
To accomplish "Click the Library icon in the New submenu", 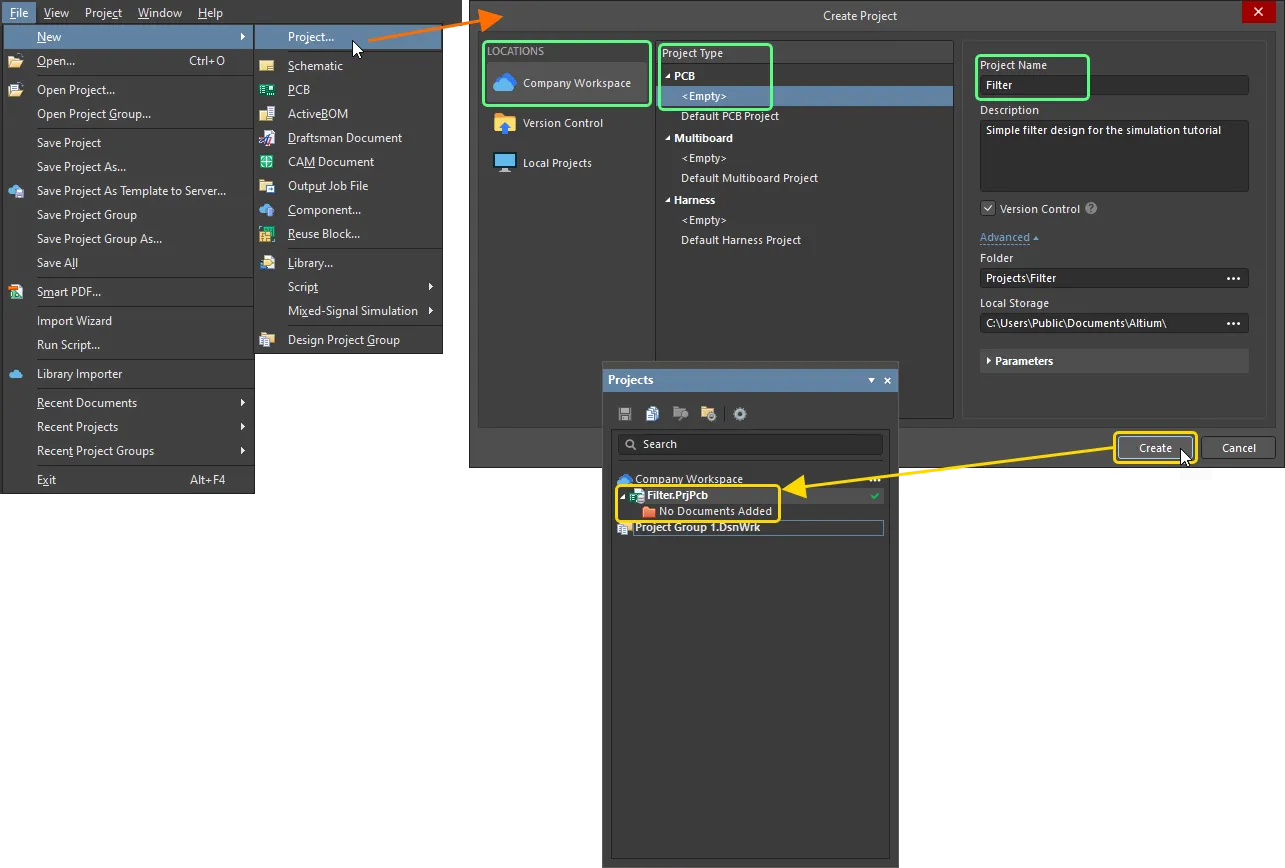I will [267, 263].
